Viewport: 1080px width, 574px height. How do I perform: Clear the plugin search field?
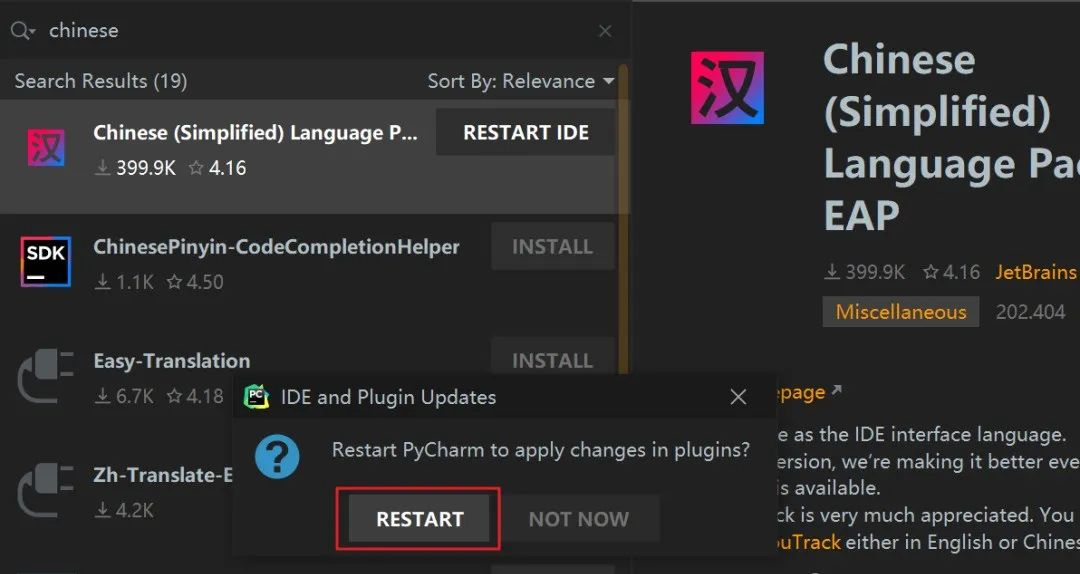(x=605, y=31)
